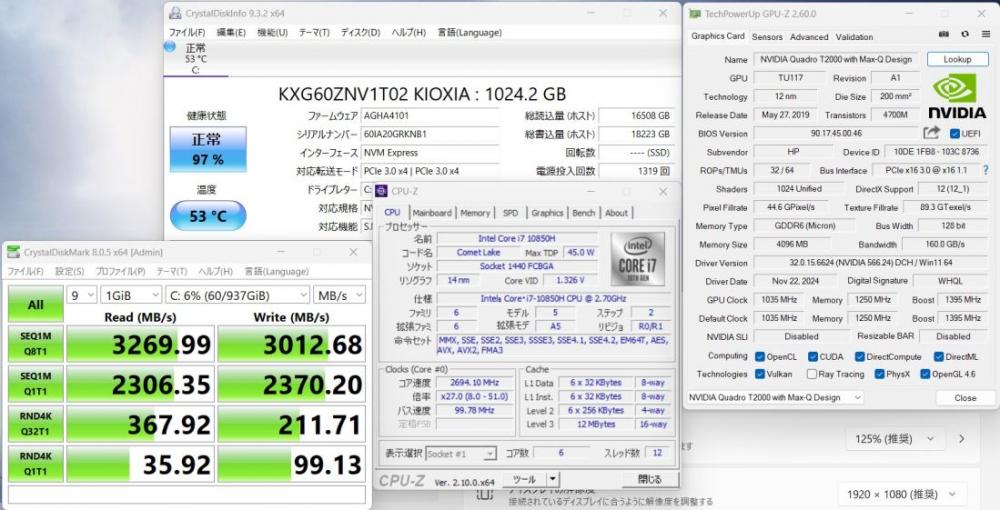This screenshot has width=1000, height=510.
Task: Click the Bus Interface question mark icon
Action: pyautogui.click(x=983, y=170)
